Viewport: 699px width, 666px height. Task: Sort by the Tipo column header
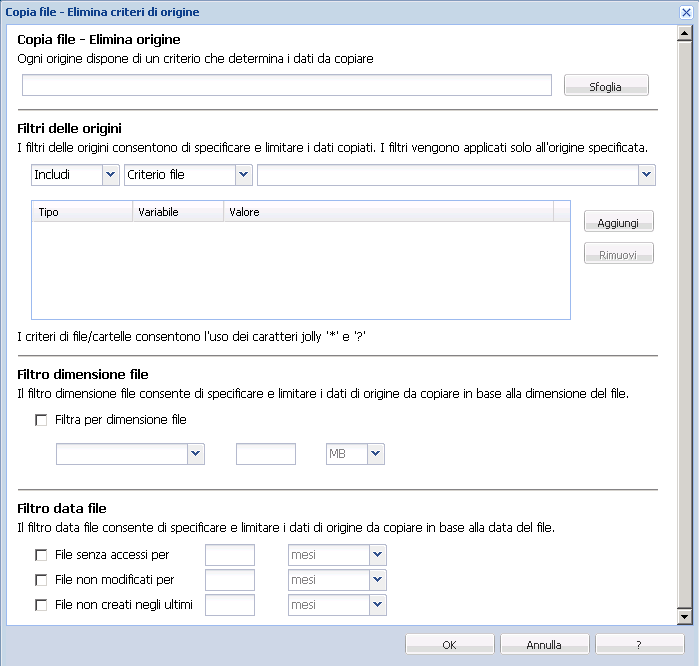coord(82,212)
